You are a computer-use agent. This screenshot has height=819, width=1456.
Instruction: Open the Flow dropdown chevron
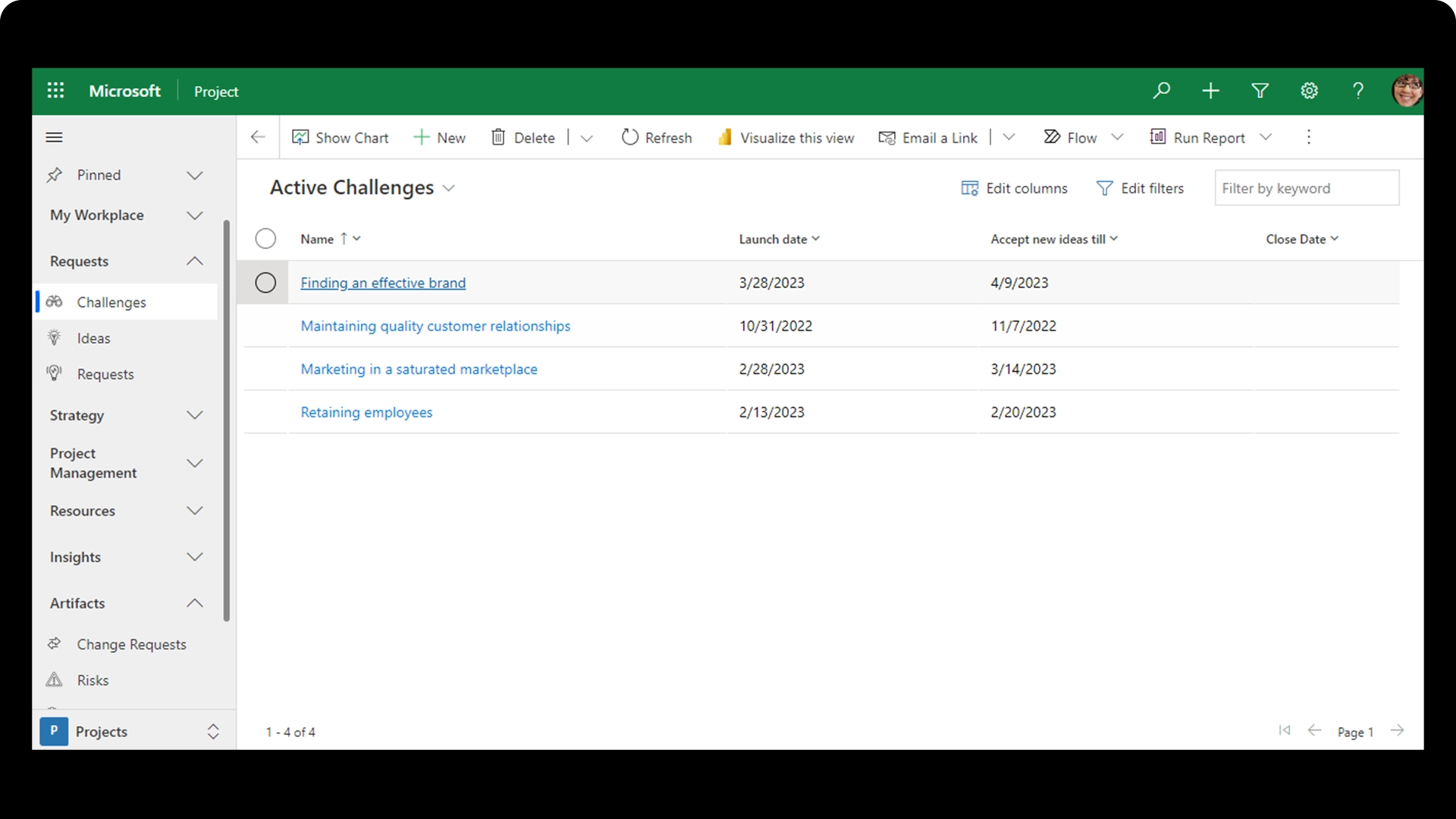click(x=1117, y=137)
